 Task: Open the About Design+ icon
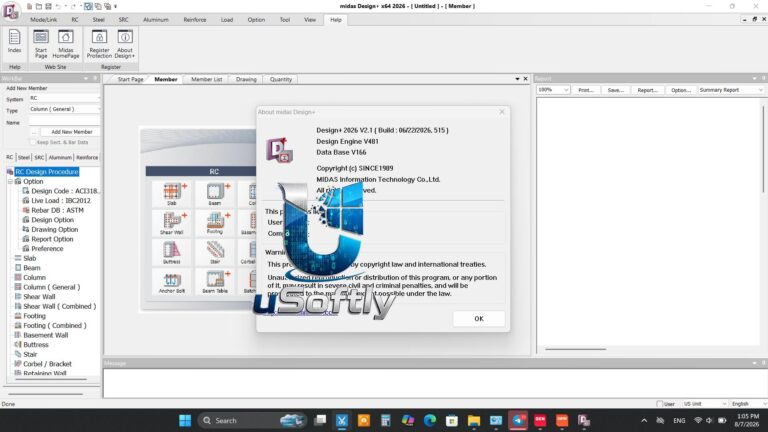[x=125, y=44]
